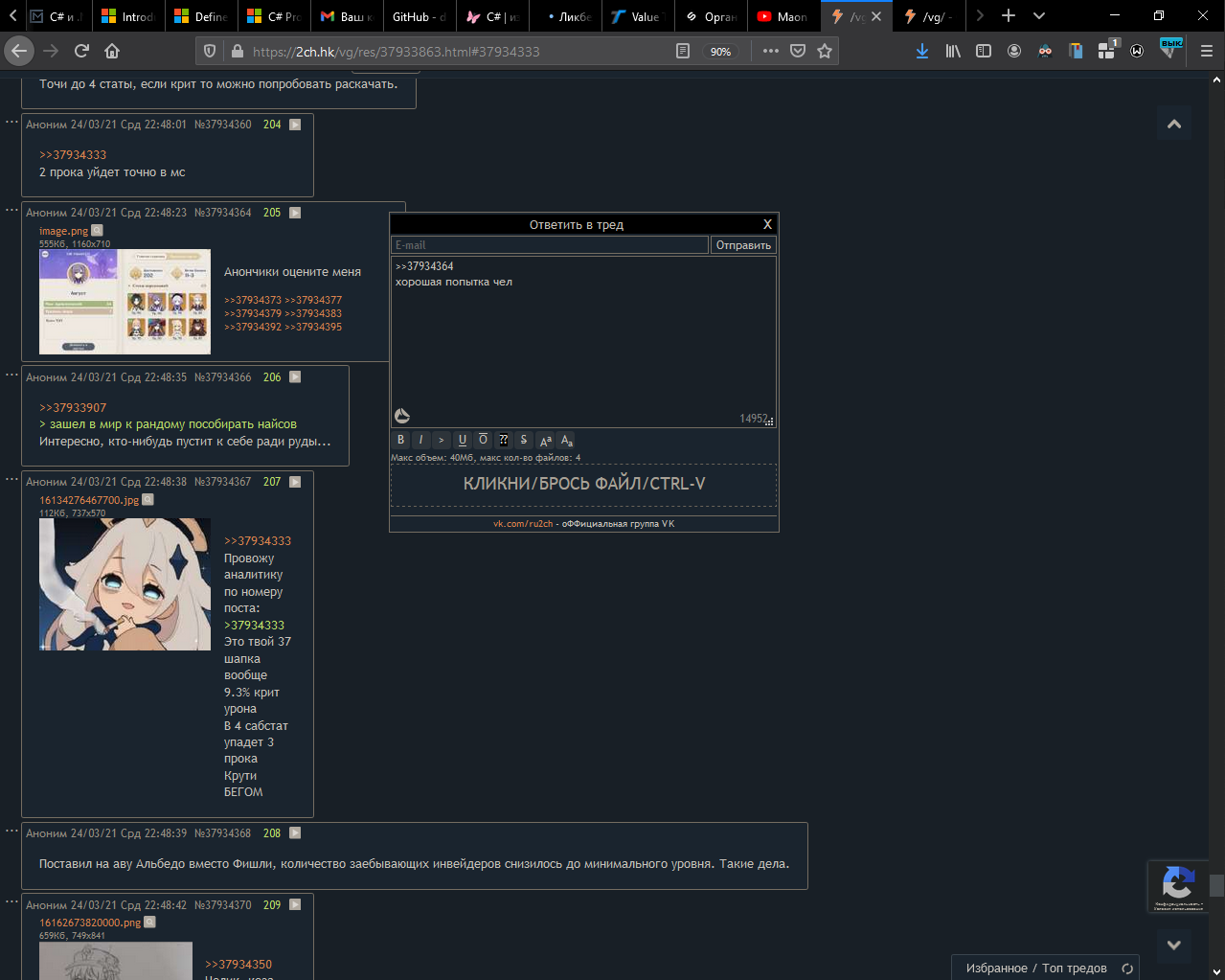Viewport: 1225px width, 980px height.
Task: Switch to the GitHub tab
Action: 419,16
